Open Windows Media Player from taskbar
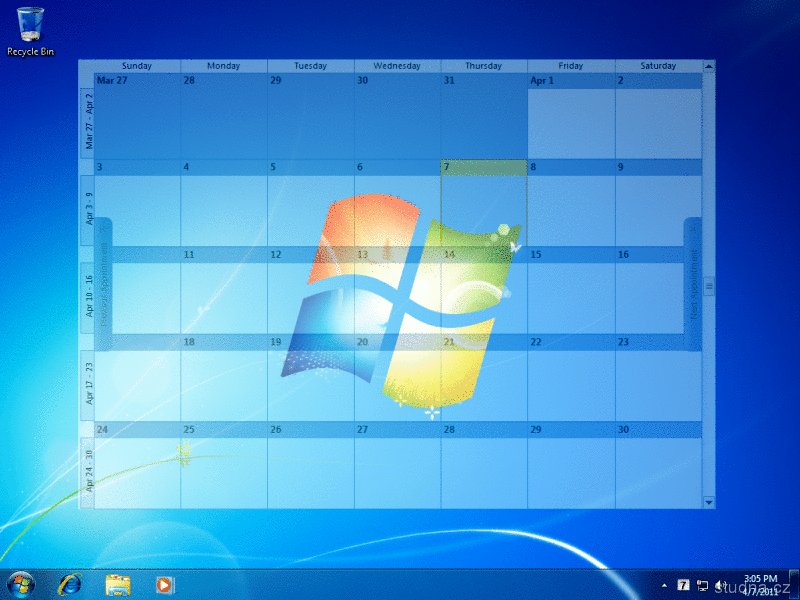This screenshot has height=600, width=800. (164, 583)
